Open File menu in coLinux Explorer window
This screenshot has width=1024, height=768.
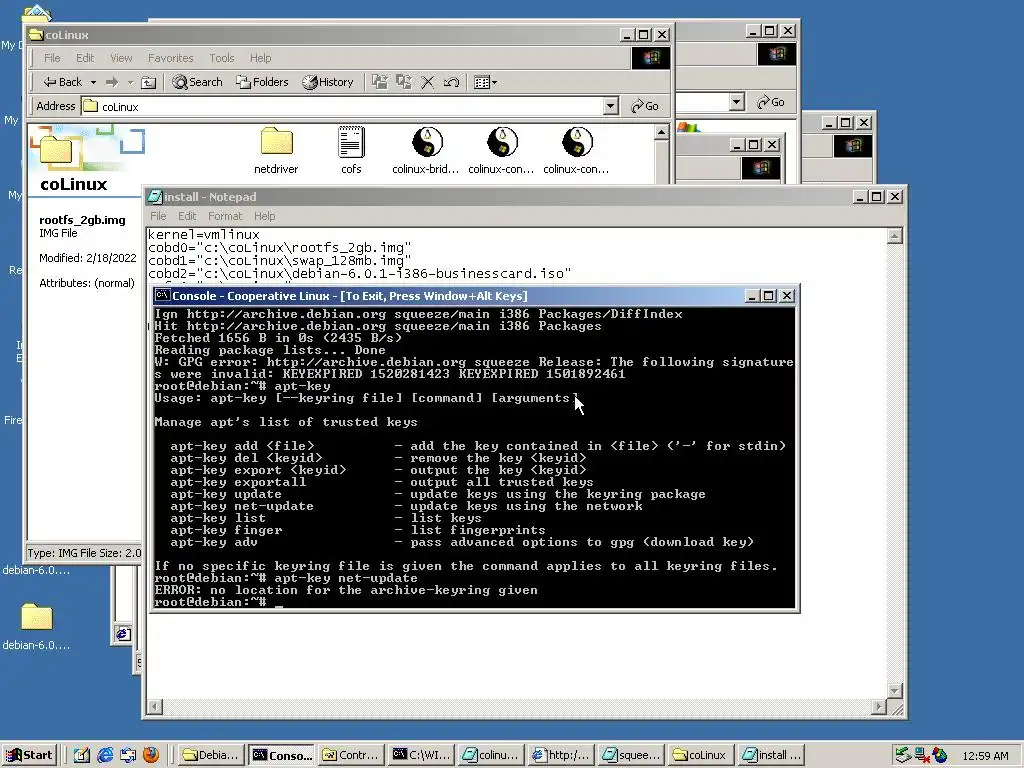(x=52, y=58)
